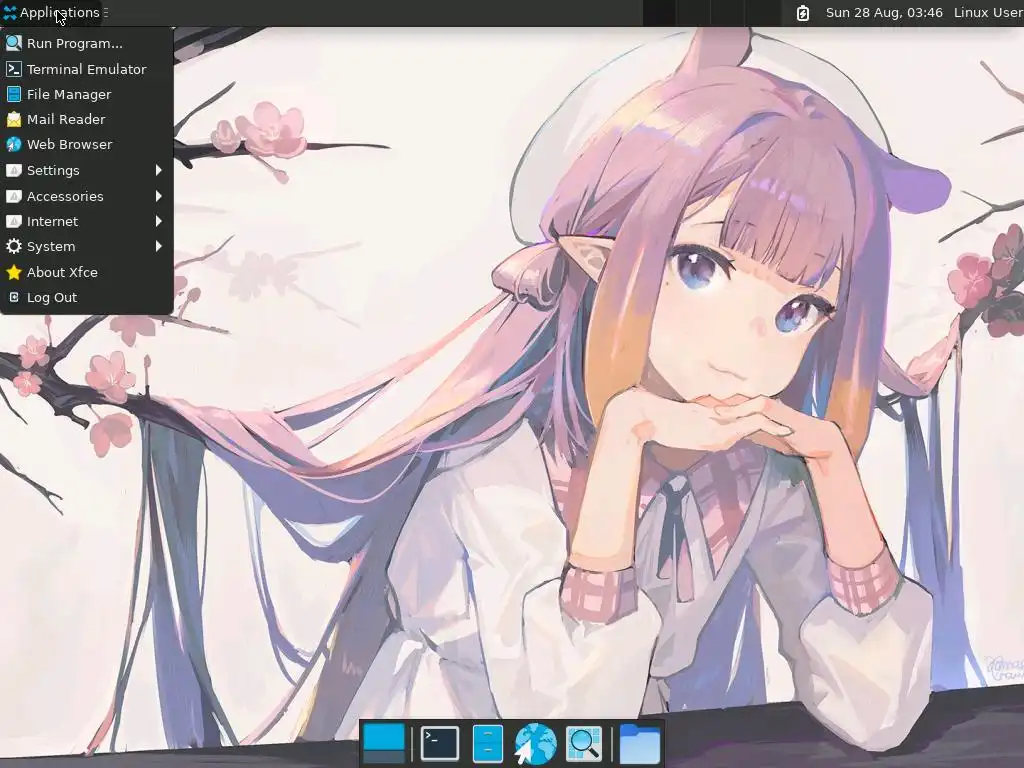The width and height of the screenshot is (1024, 768).
Task: Launch Web Browser from Applications menu
Action: pos(86,144)
